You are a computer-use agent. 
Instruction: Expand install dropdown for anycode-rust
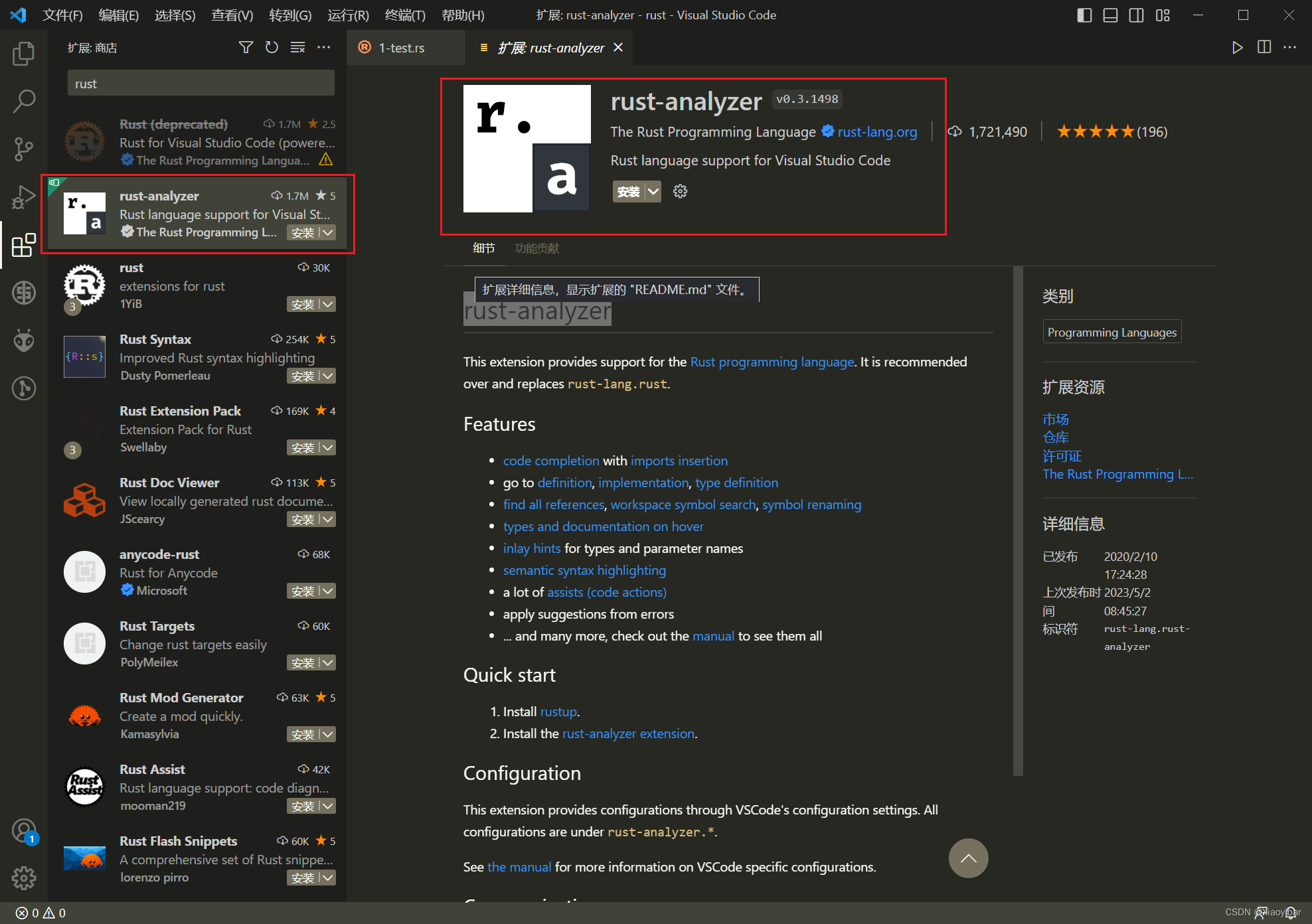click(x=328, y=591)
